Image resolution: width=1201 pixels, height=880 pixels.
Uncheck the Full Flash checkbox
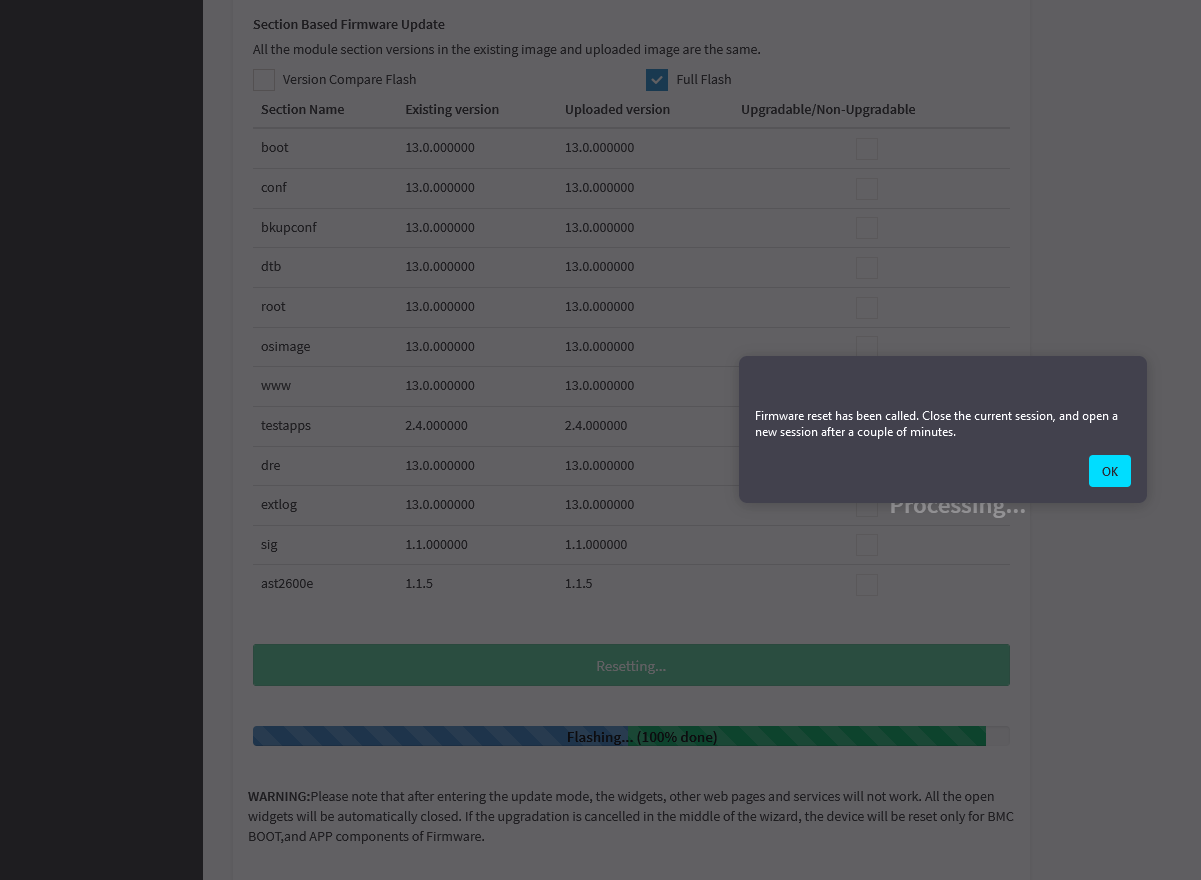point(657,80)
